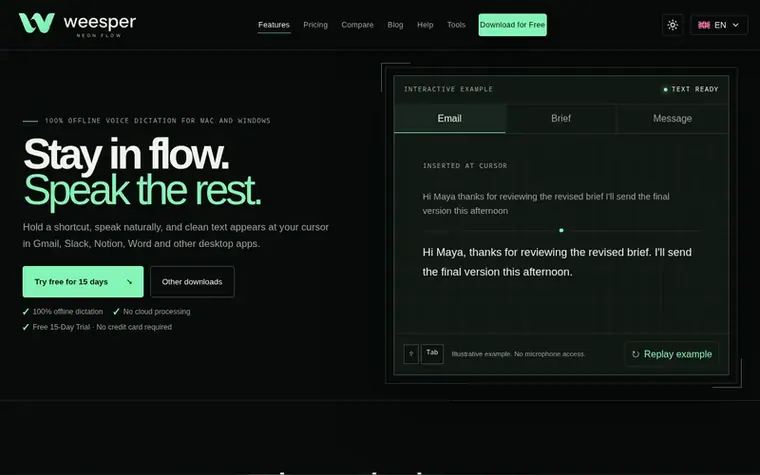Click the Tab key badge
Screen dimensions: 760x475
432,354
